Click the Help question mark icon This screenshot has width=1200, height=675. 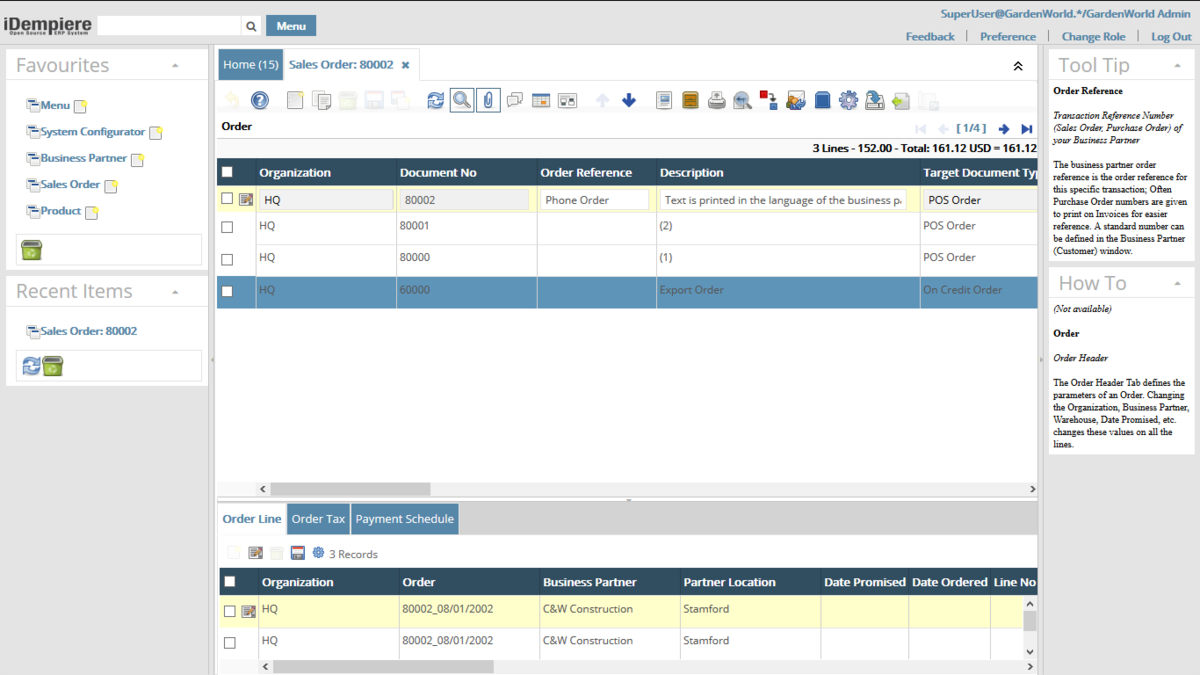pos(259,100)
